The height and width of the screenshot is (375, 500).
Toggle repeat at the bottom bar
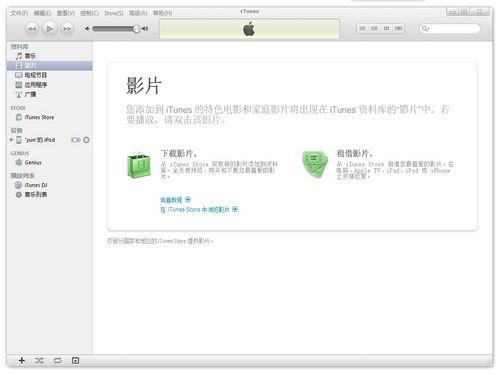coord(57,360)
